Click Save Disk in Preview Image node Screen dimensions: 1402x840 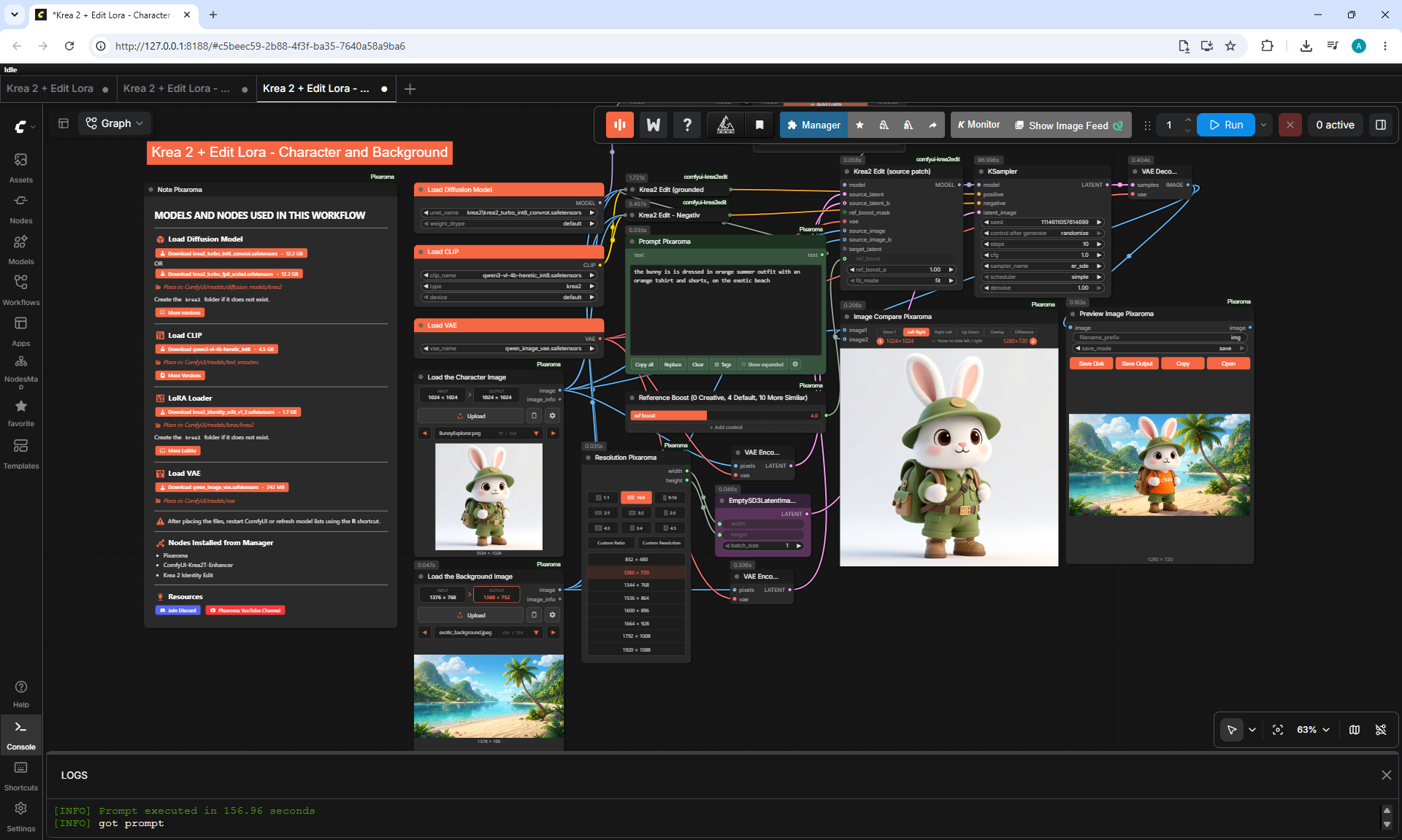(1092, 363)
